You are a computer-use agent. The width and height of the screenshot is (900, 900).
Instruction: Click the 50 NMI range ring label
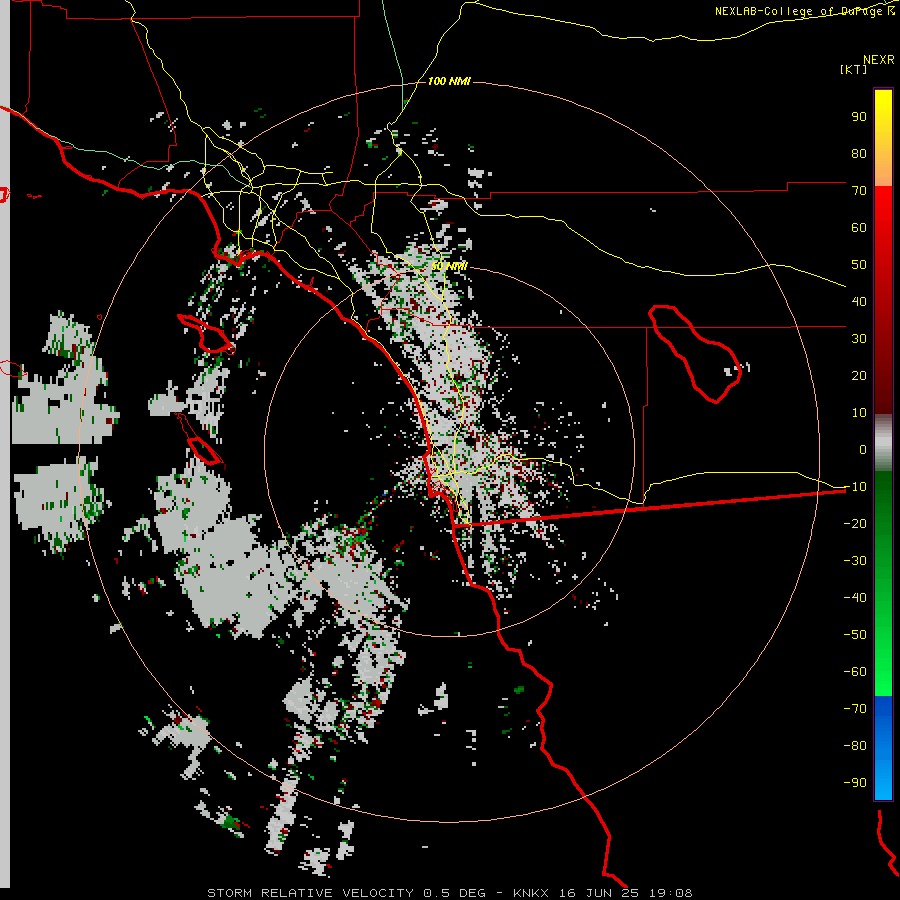point(449,266)
